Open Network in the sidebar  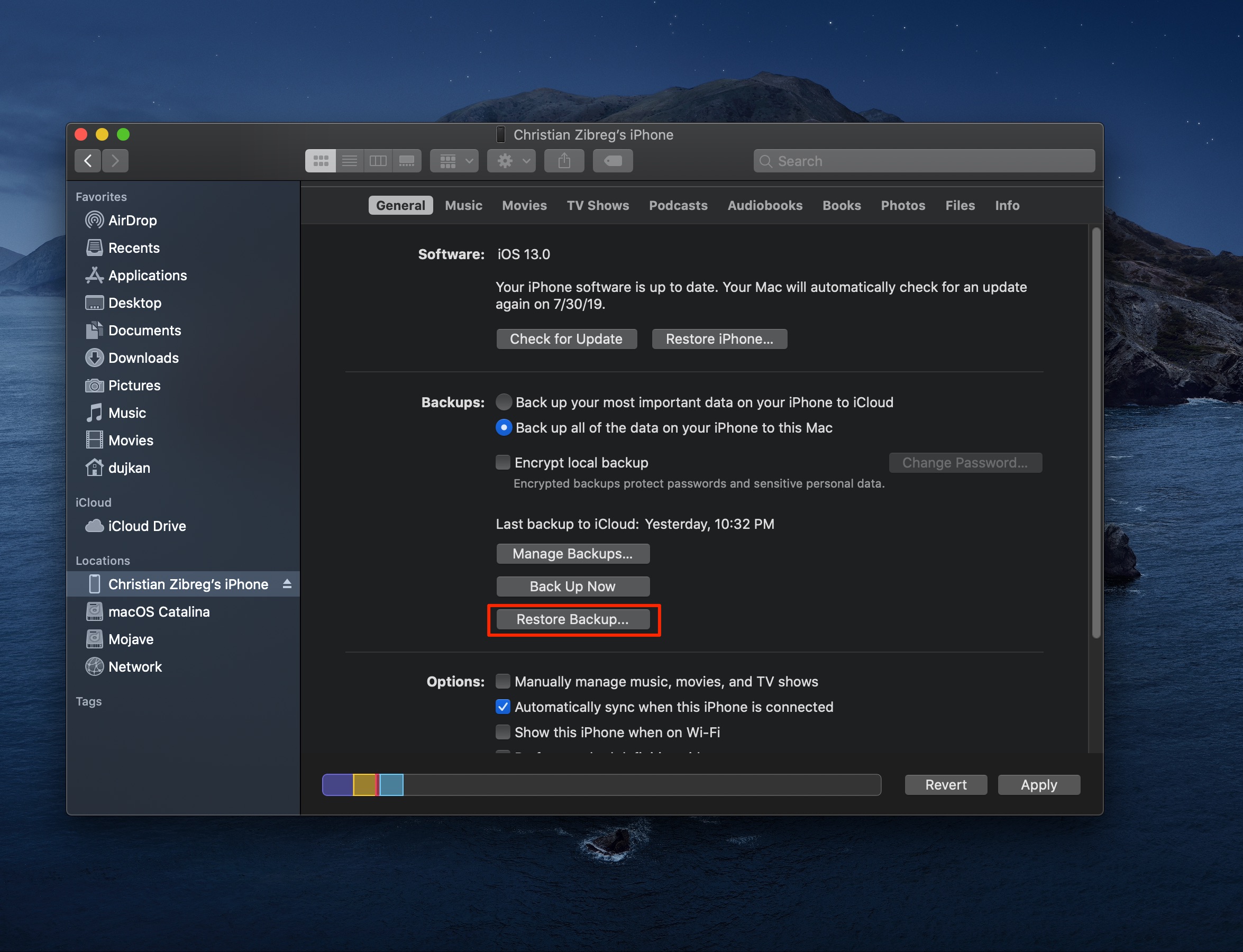click(x=183, y=667)
